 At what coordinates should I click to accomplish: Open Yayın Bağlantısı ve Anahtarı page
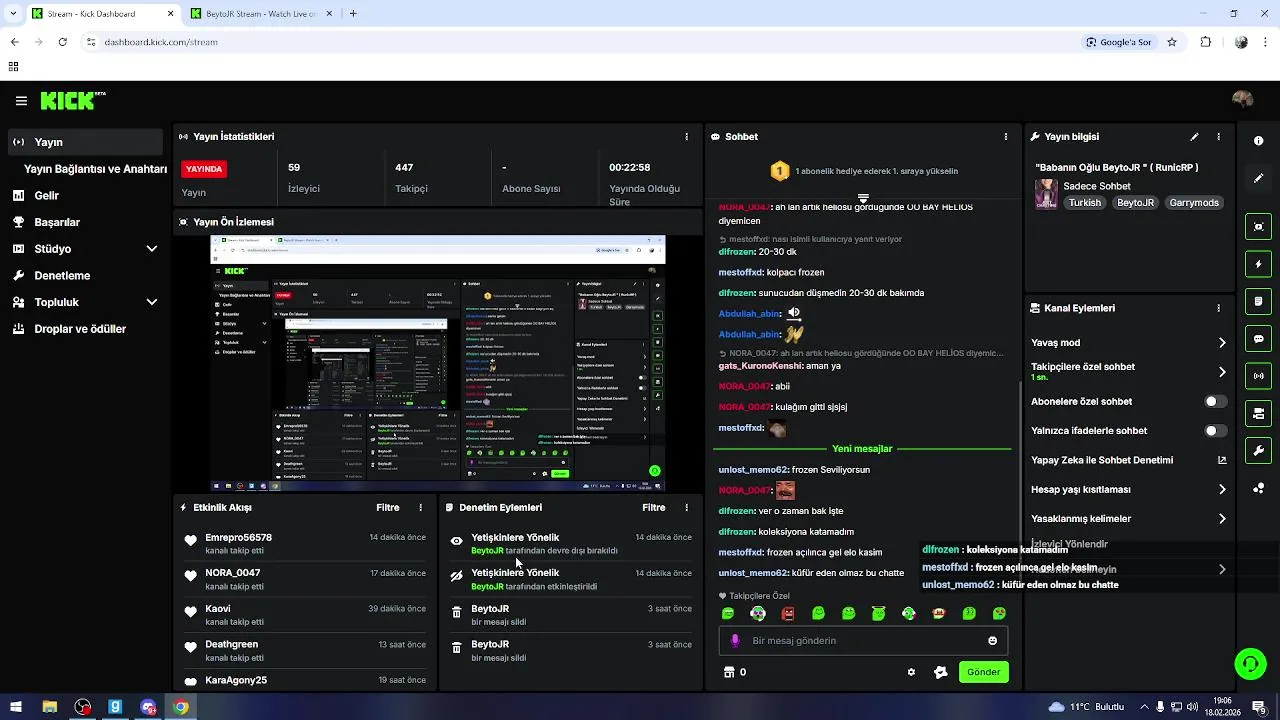click(95, 169)
